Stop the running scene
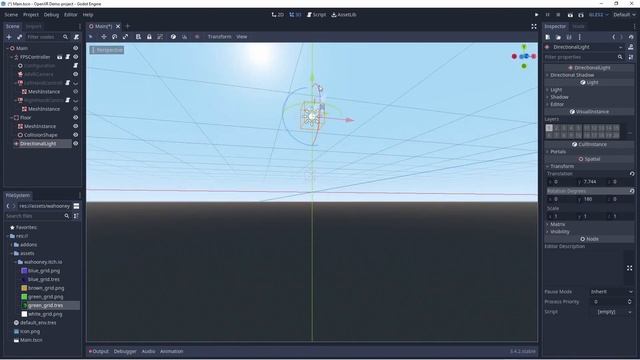The width and height of the screenshot is (640, 360). point(558,15)
